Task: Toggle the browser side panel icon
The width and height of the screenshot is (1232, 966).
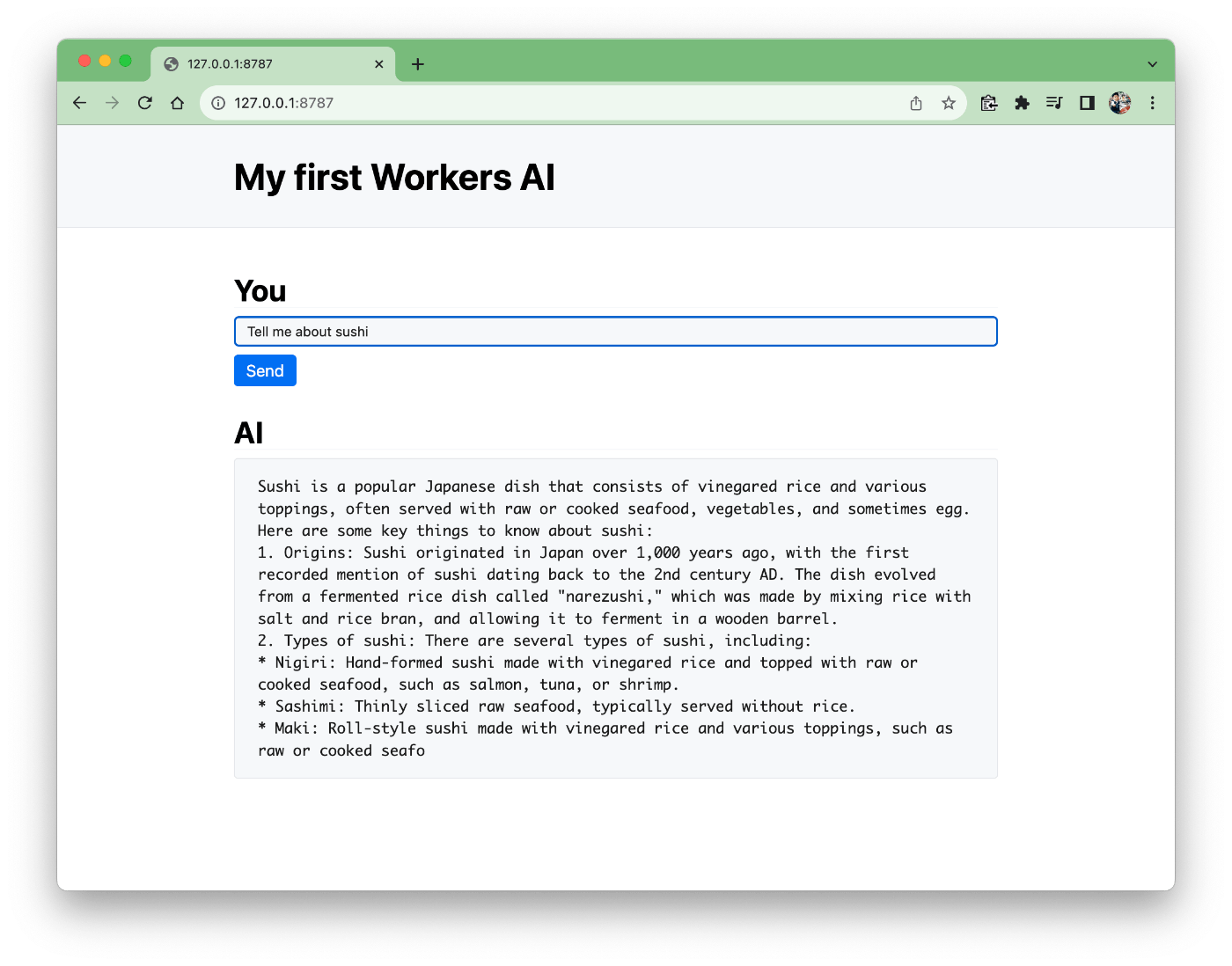Action: 1087,103
